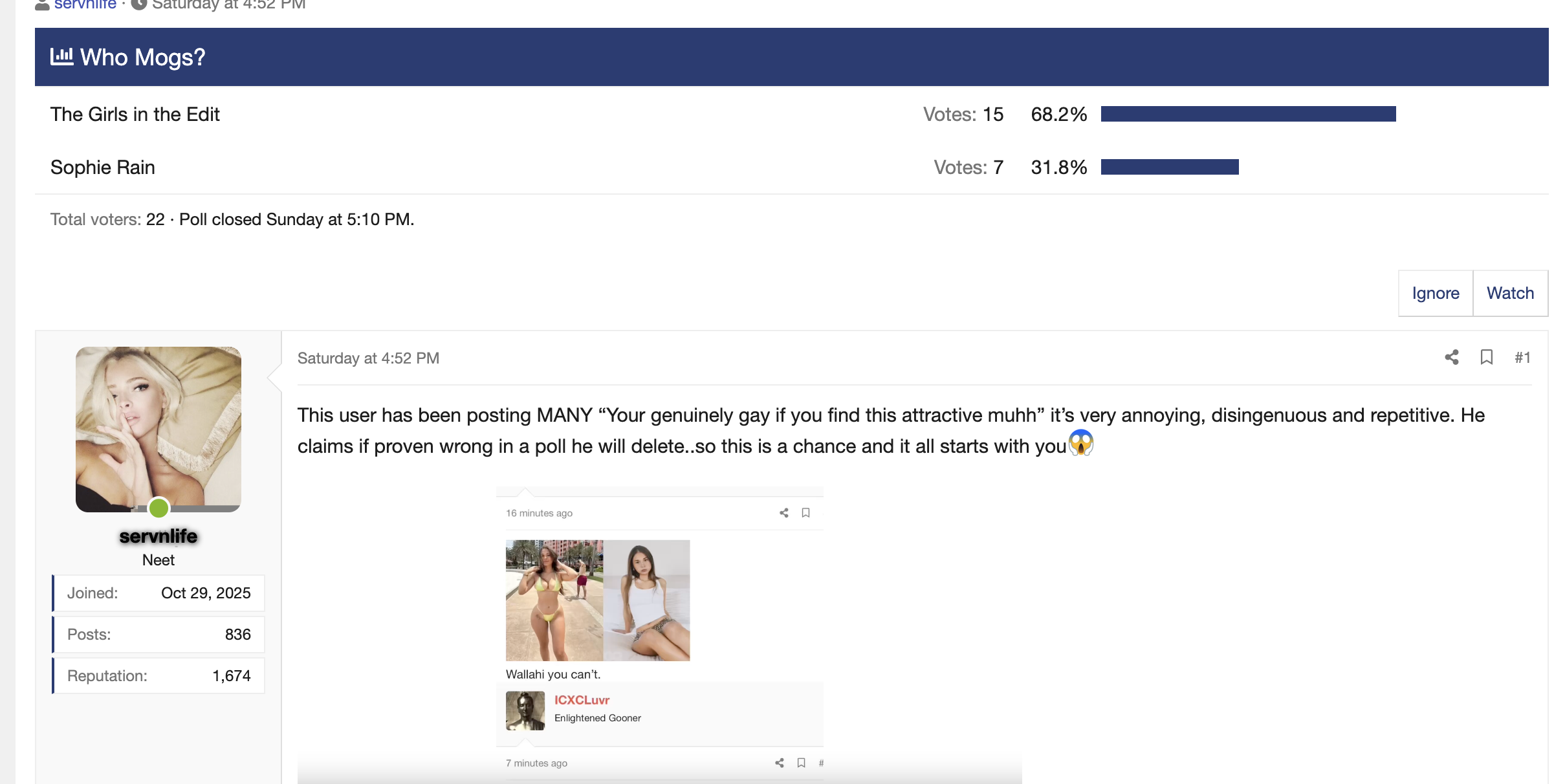
Task: Click the Ignore thread button
Action: point(1436,293)
